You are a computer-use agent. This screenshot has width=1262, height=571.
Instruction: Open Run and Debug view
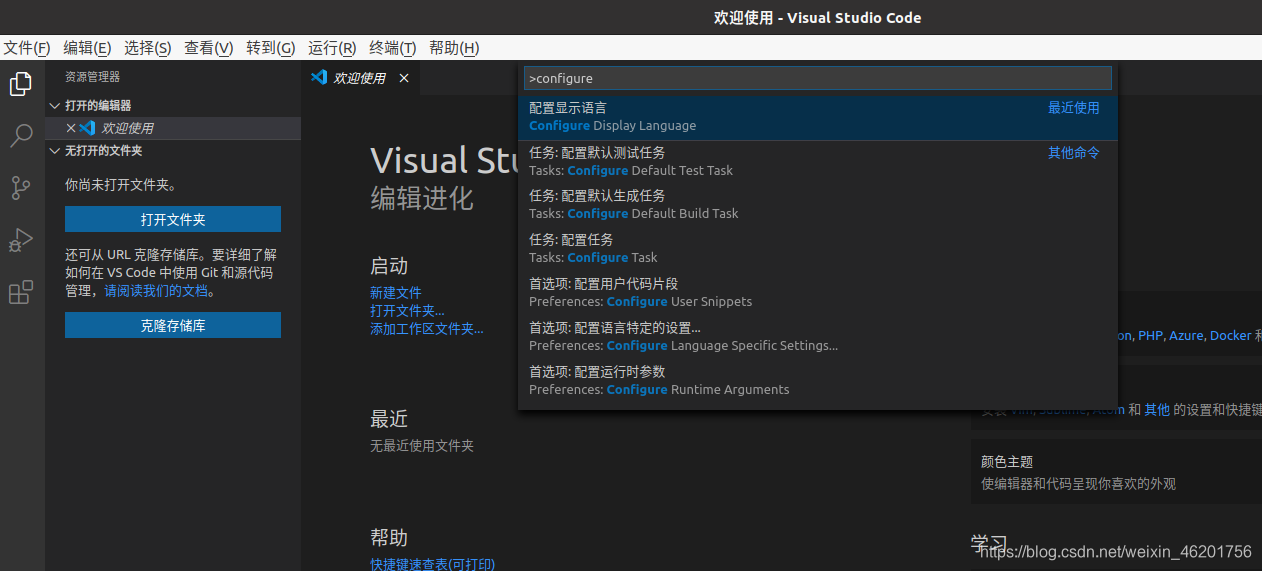pyautogui.click(x=21, y=240)
